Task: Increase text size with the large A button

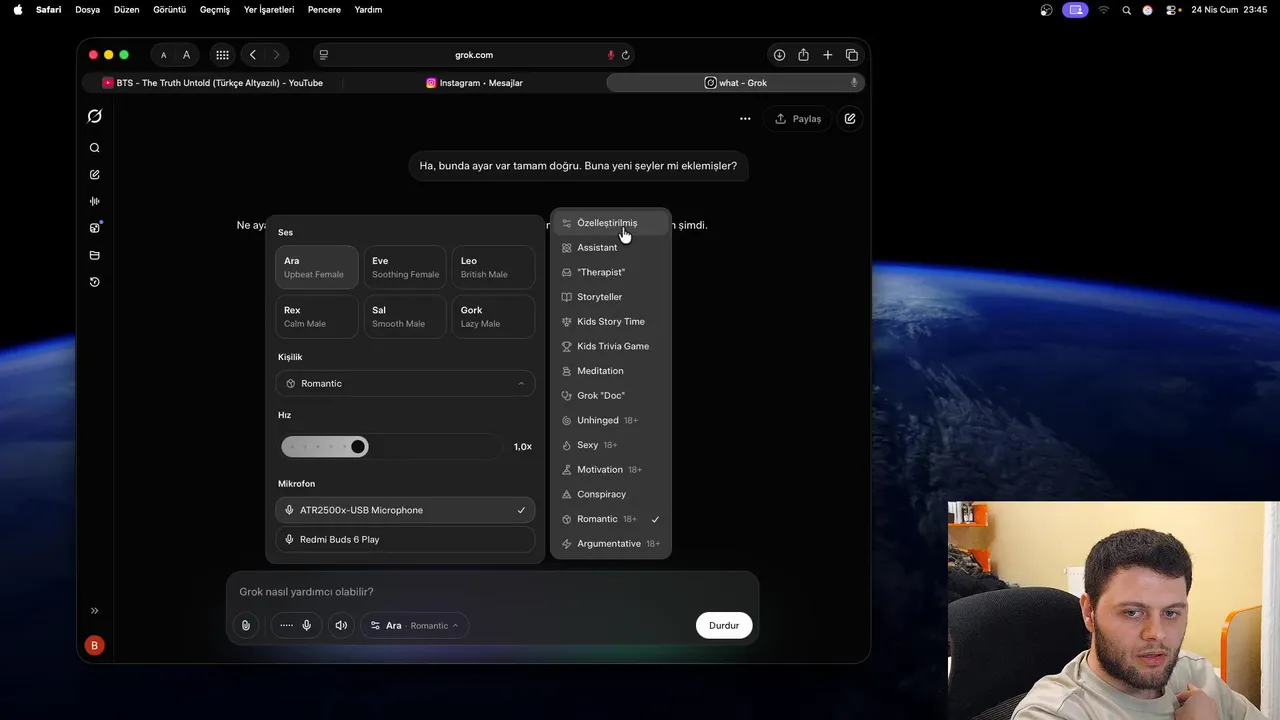Action: (x=186, y=55)
